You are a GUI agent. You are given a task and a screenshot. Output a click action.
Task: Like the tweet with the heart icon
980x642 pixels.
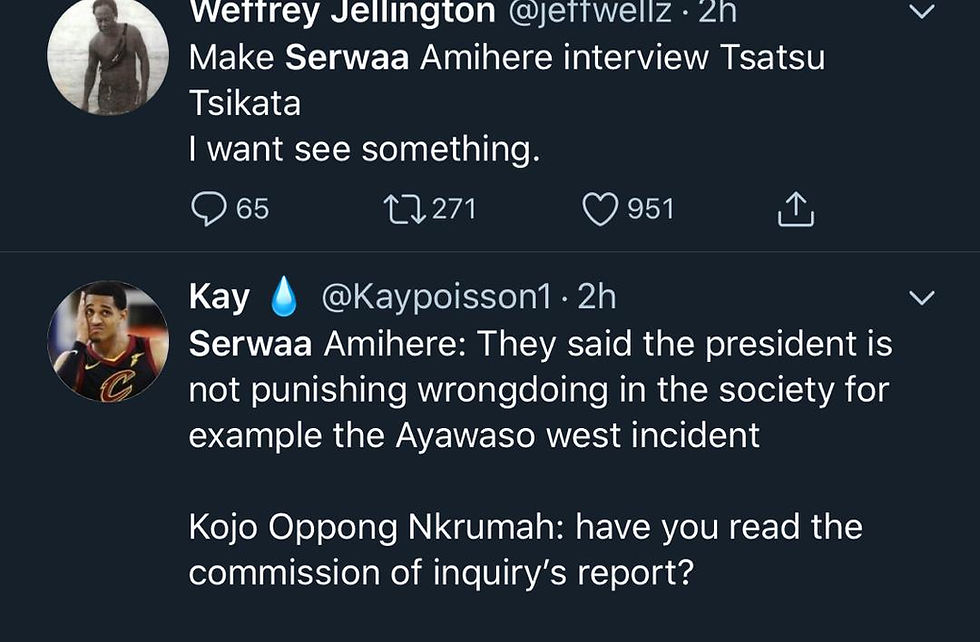tap(599, 209)
